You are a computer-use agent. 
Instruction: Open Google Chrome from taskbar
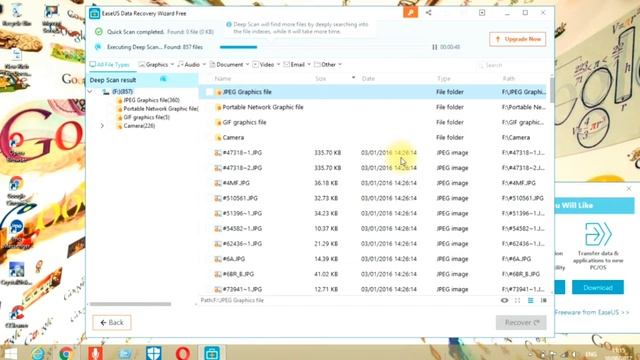pos(66,353)
